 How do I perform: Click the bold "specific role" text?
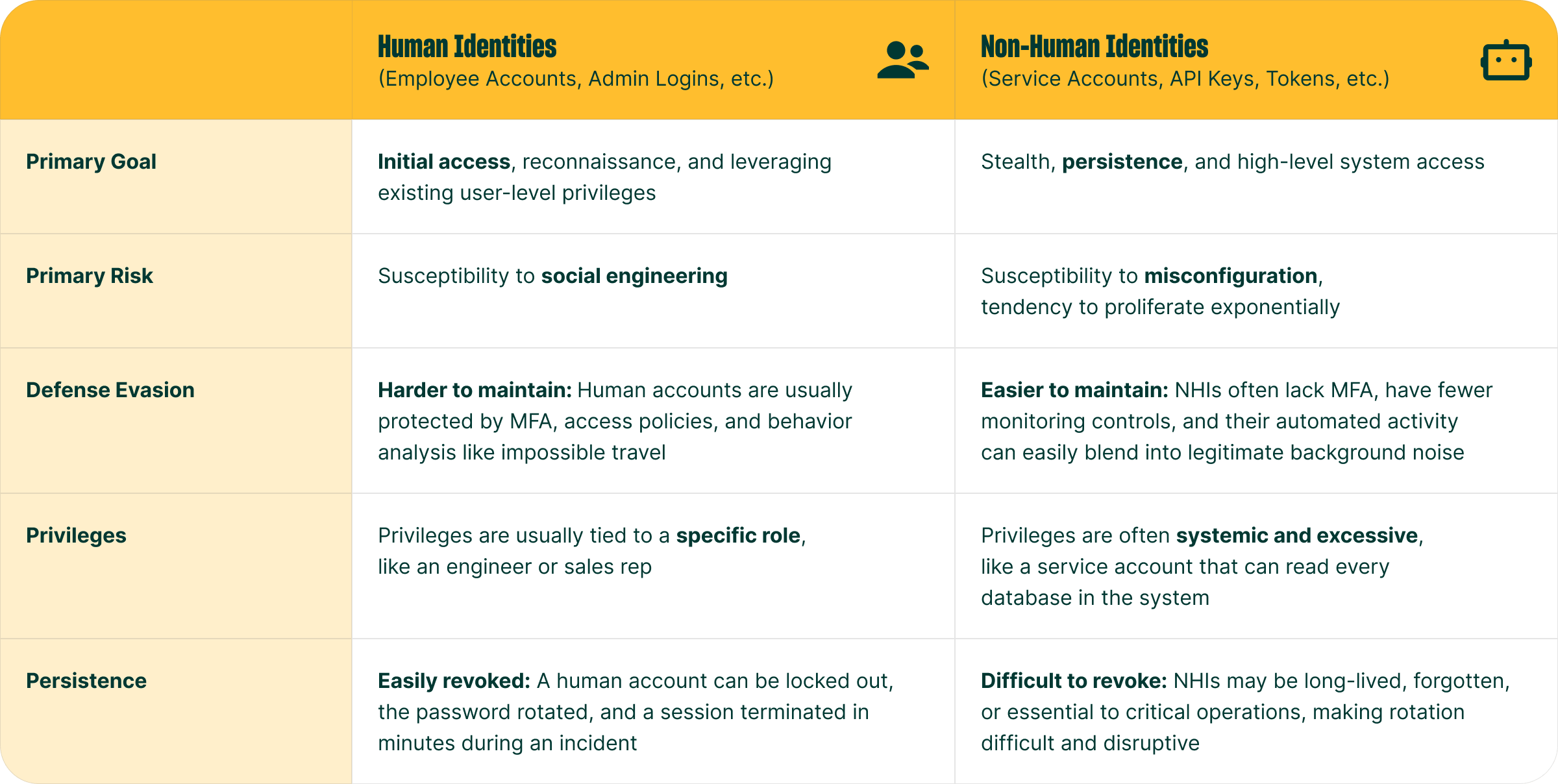tap(738, 535)
